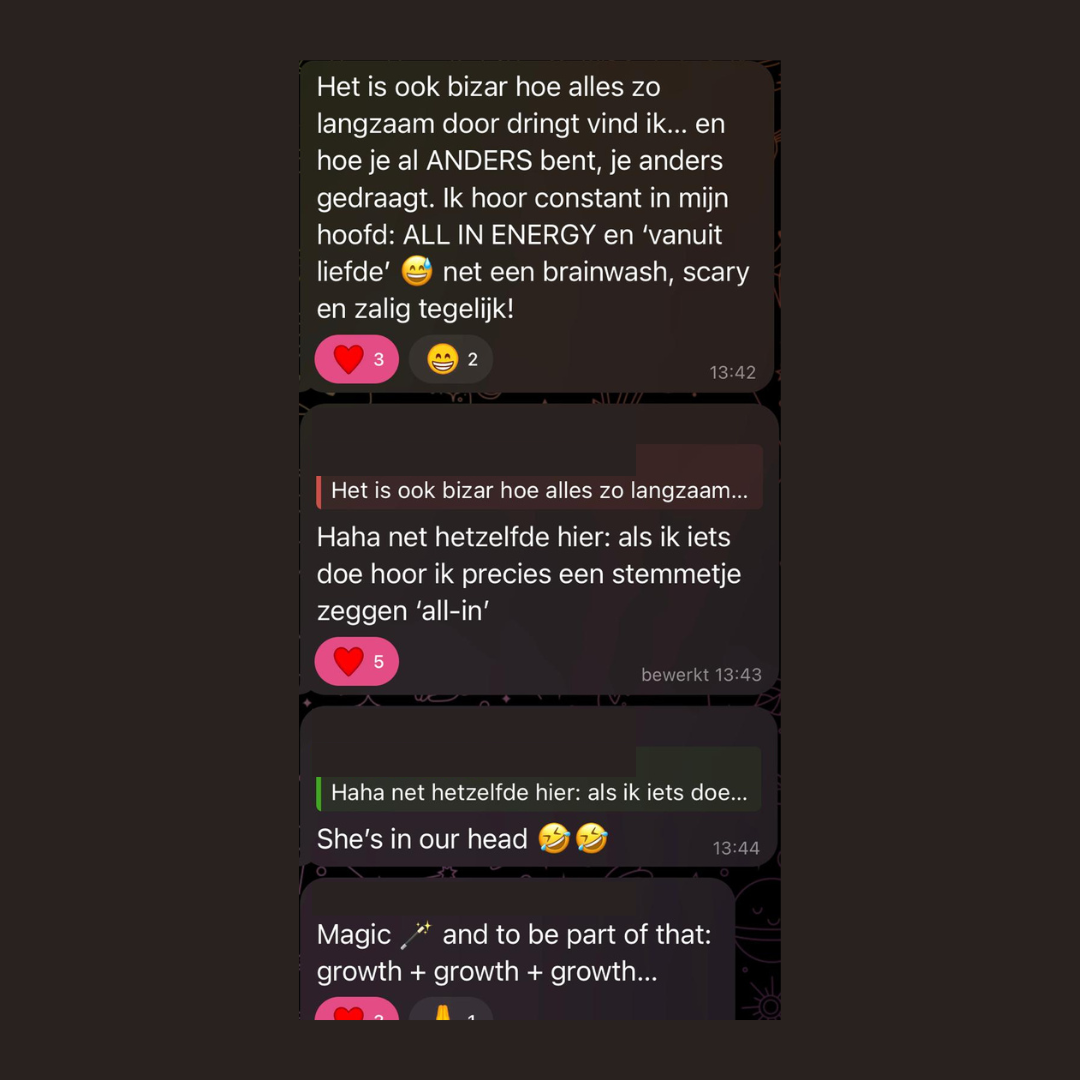Viewport: 1080px width, 1080px height.
Task: Toggle the heart reaction with count 5
Action: 356,661
